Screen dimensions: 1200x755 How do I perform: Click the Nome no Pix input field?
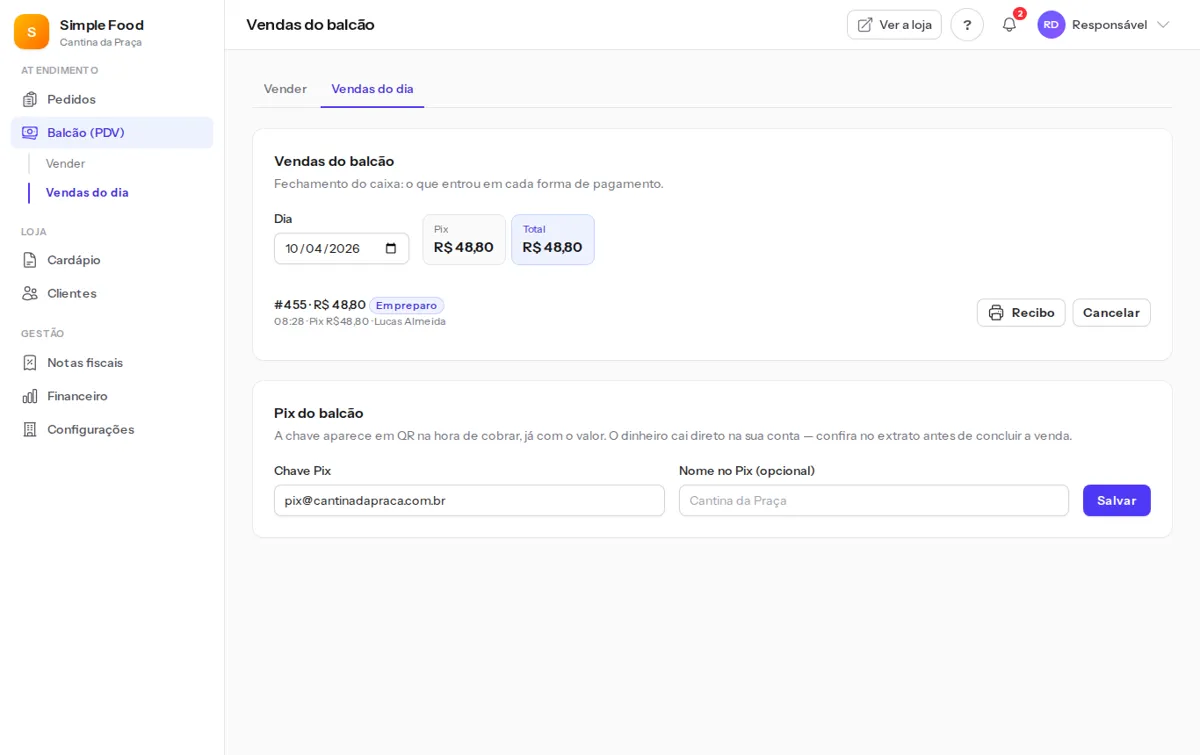pyautogui.click(x=874, y=501)
